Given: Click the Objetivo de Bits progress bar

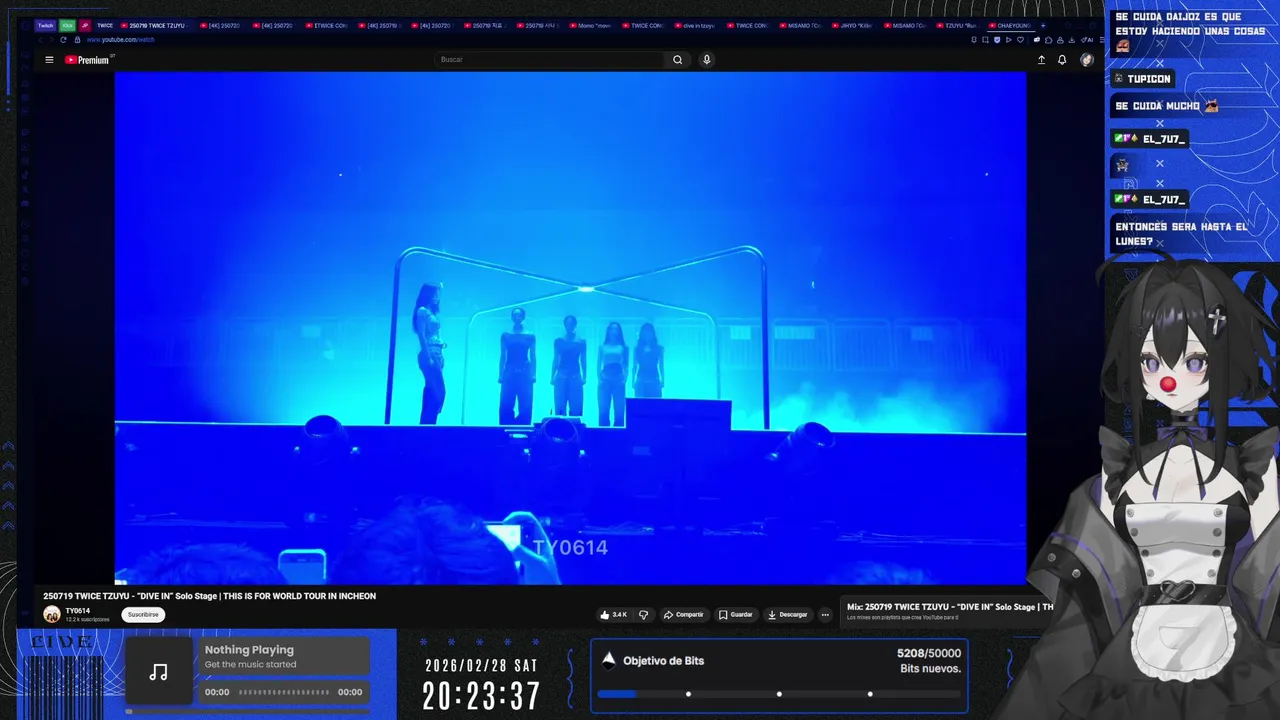Looking at the screenshot, I should coord(779,694).
